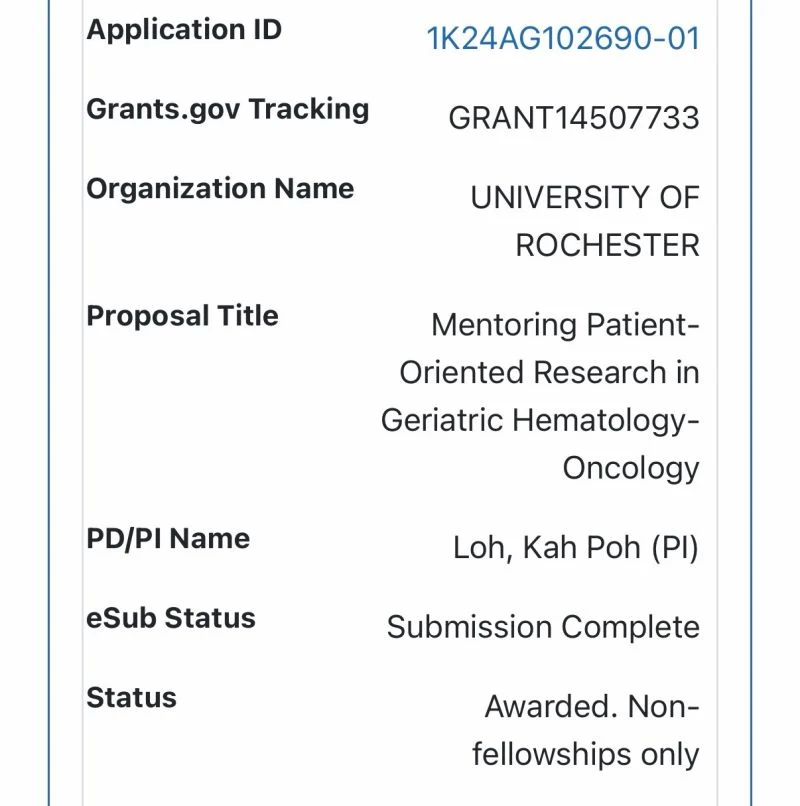Click the Organization Name label
Viewport: 800px width, 806px height.
(220, 189)
